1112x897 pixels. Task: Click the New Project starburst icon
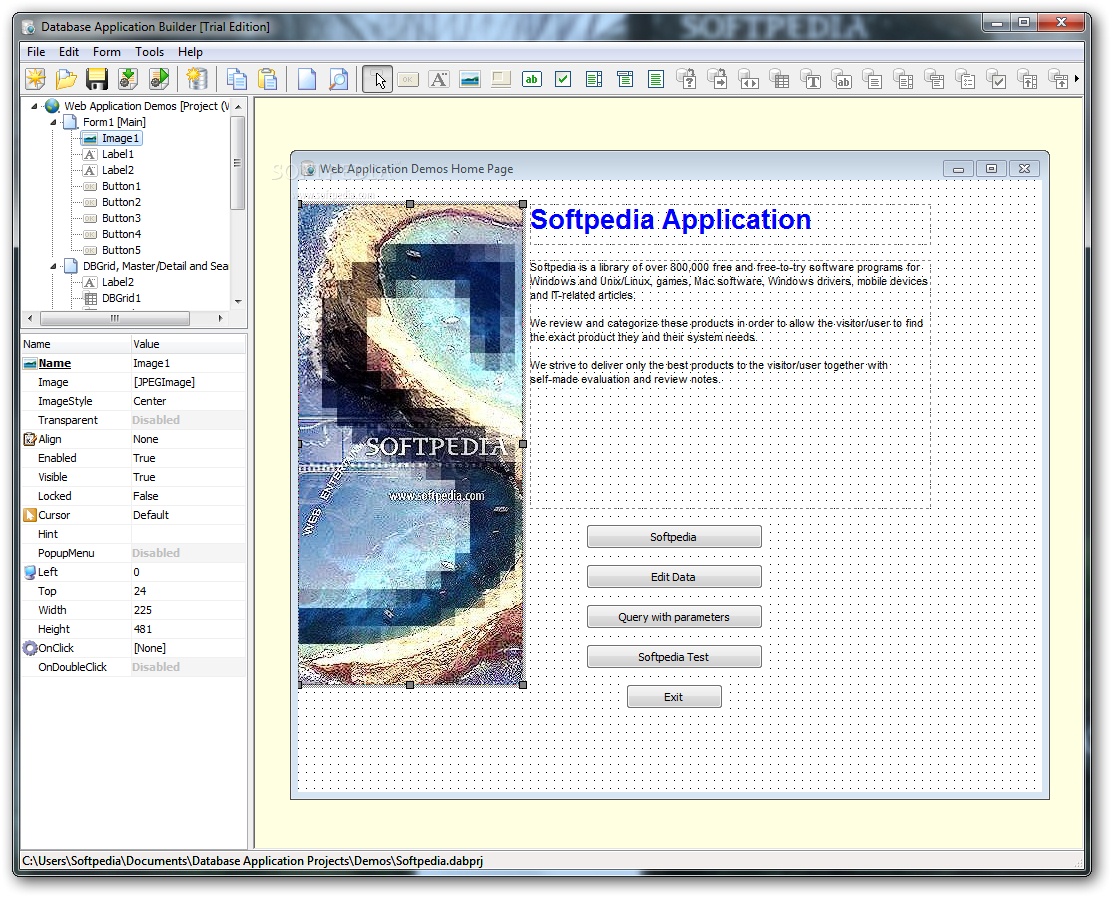click(35, 79)
